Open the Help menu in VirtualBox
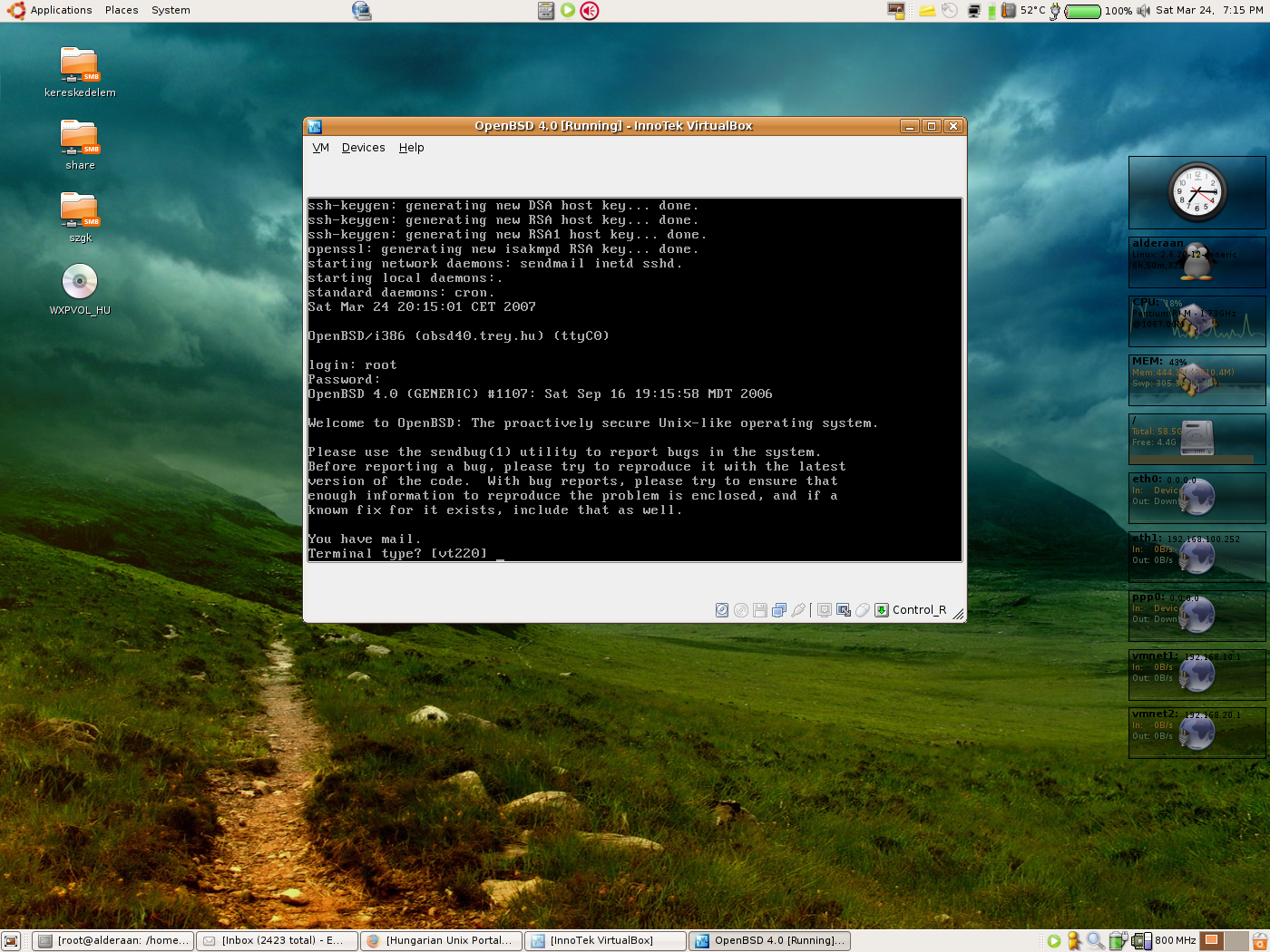 411,148
